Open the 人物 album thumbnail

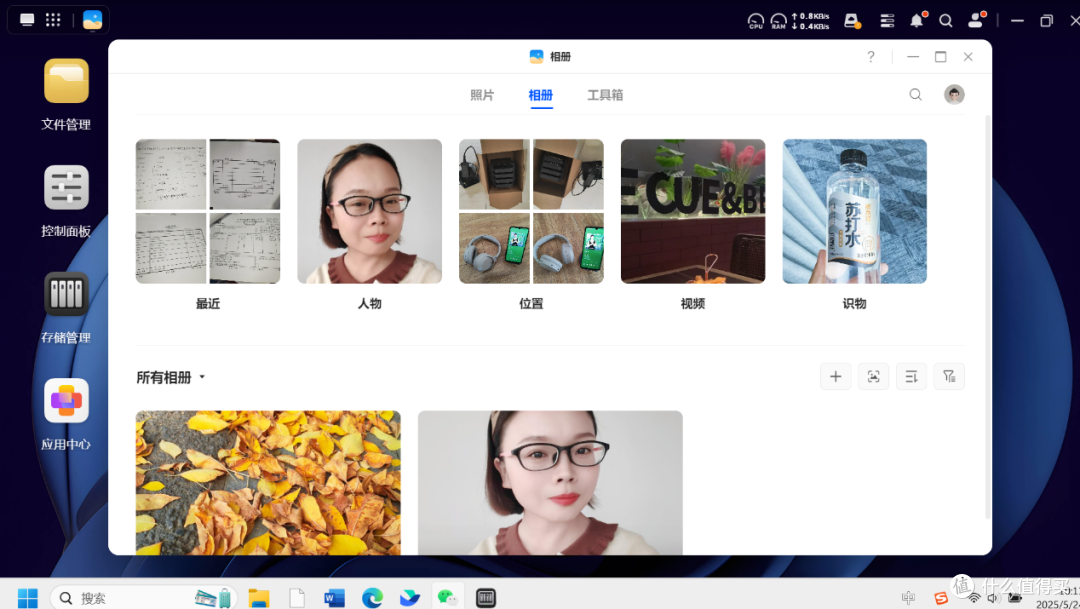370,211
